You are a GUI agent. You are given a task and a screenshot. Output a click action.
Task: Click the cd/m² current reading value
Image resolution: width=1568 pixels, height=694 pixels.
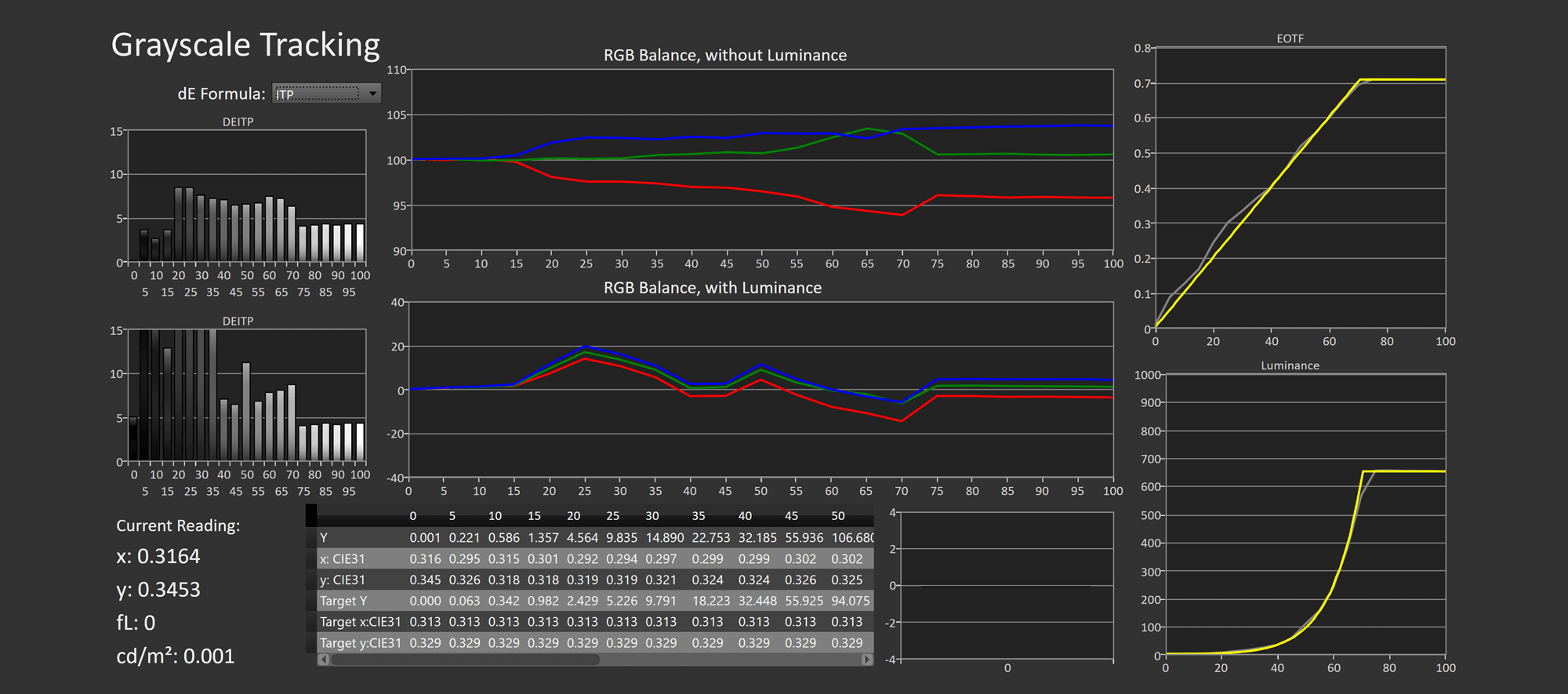[176, 656]
